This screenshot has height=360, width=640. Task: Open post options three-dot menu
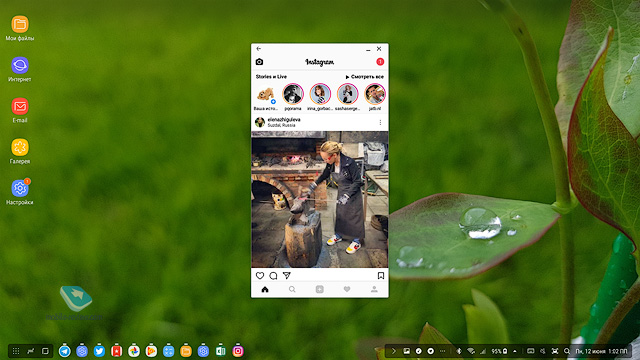tap(380, 122)
